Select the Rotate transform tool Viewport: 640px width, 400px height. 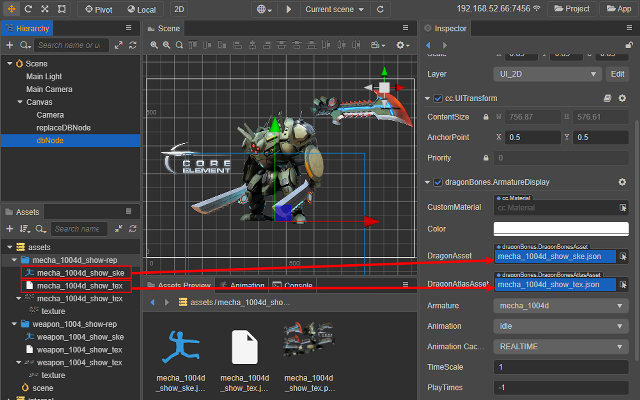28,9
